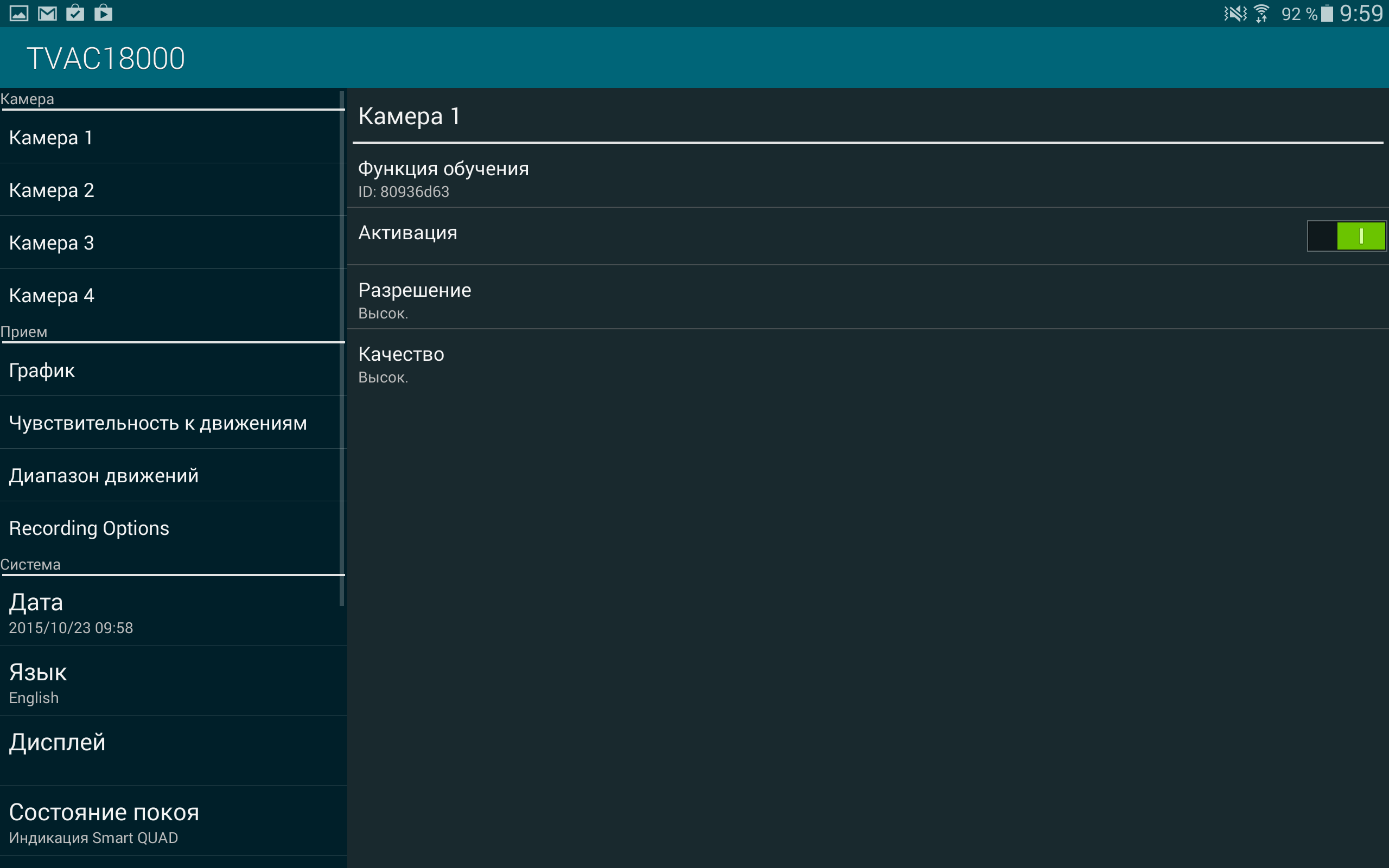Open the Дата setting
Image resolution: width=1389 pixels, height=868 pixels.
pyautogui.click(x=173, y=612)
